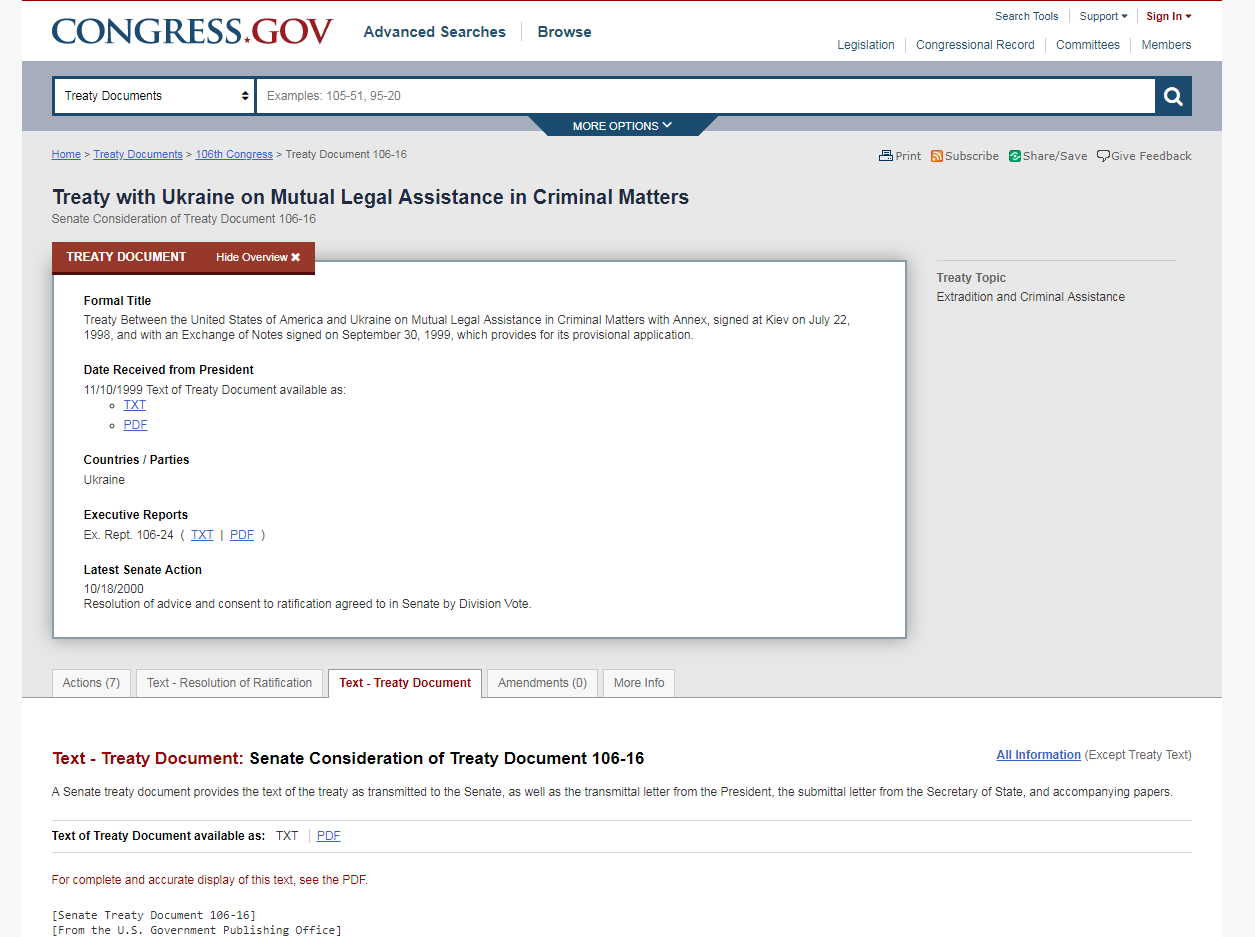Open the Treaty Documents search scope dropdown
Image resolution: width=1255 pixels, height=937 pixels.
[x=155, y=96]
